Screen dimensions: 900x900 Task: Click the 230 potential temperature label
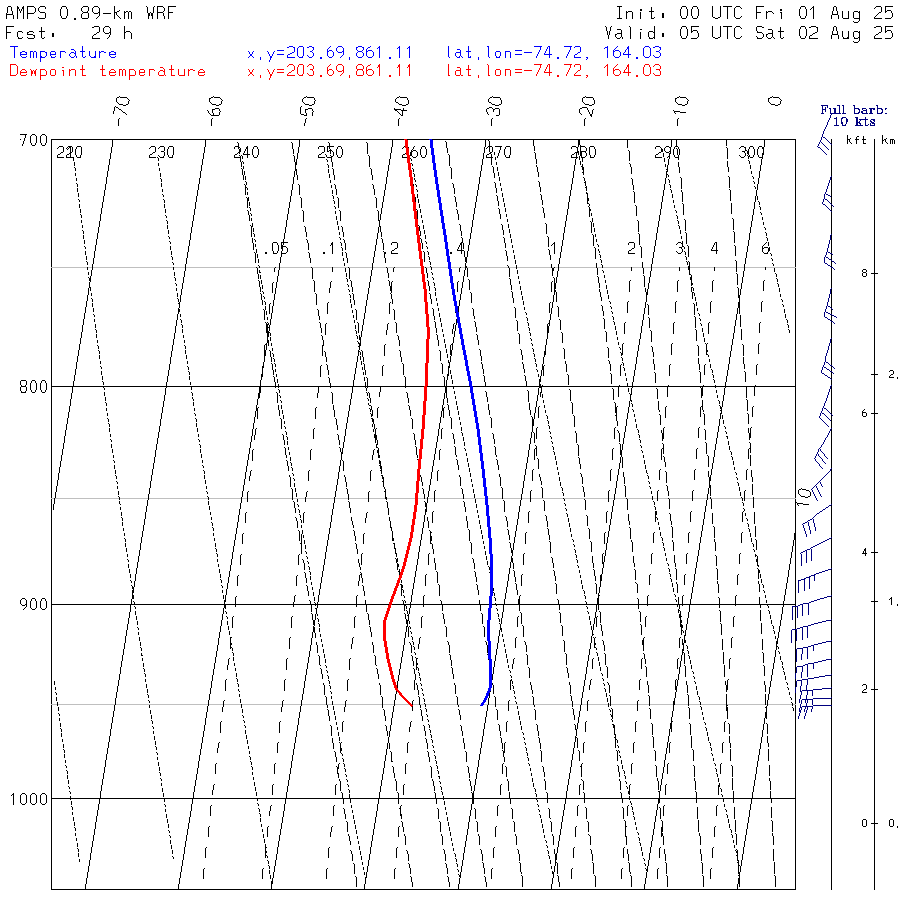[x=161, y=152]
